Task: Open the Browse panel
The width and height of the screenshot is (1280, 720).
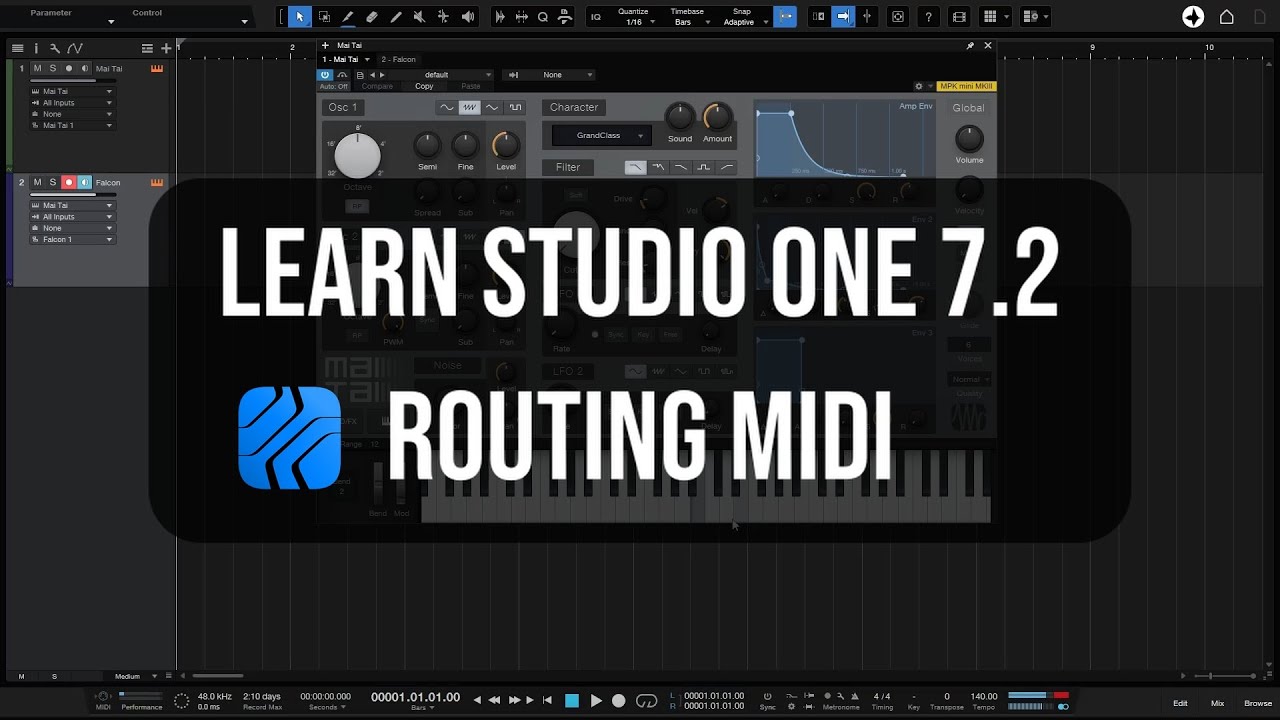Action: tap(1257, 703)
